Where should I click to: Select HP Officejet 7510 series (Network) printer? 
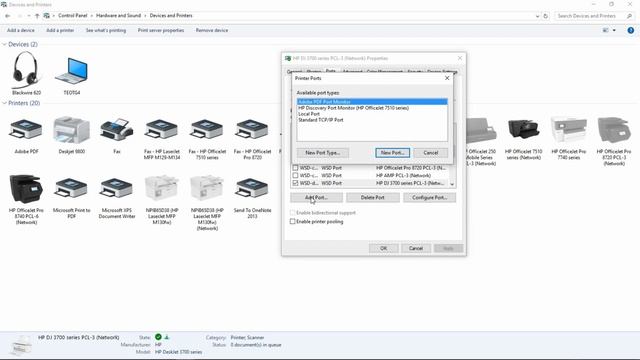pos(524,139)
